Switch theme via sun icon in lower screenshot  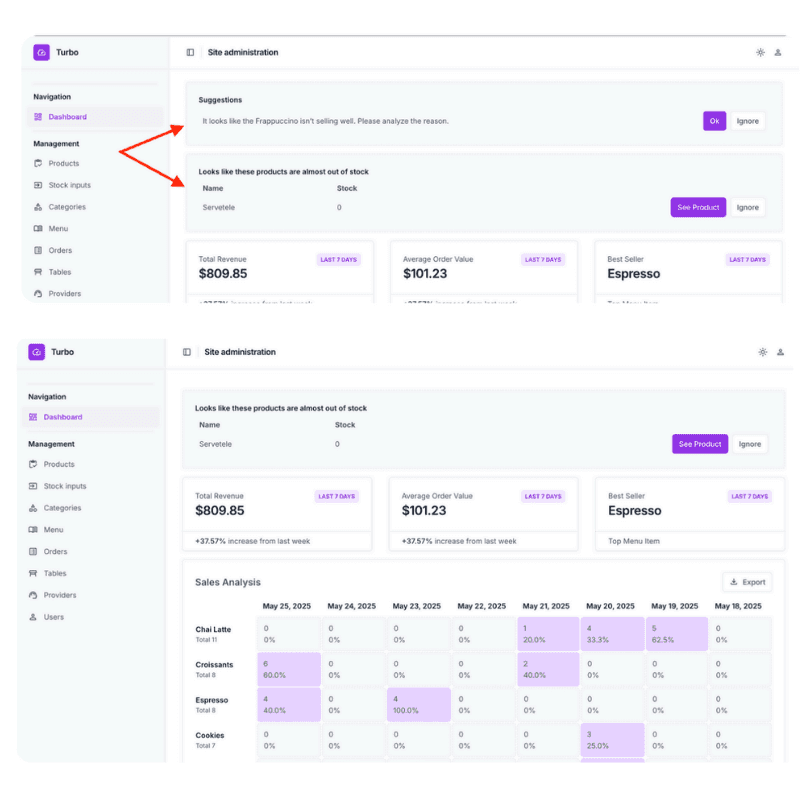(x=763, y=352)
